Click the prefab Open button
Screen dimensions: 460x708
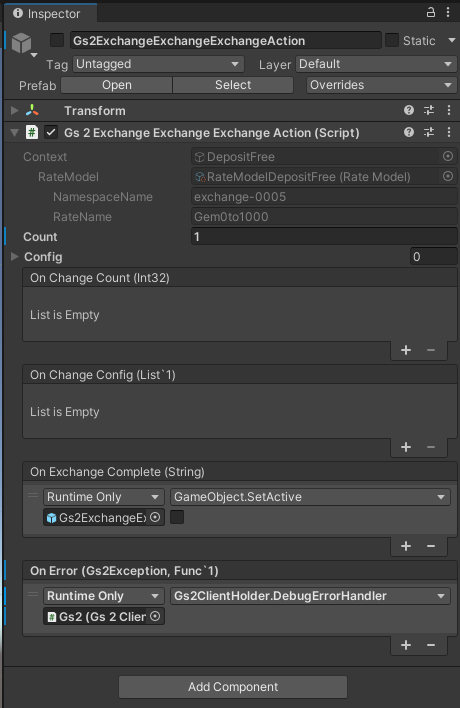point(116,85)
